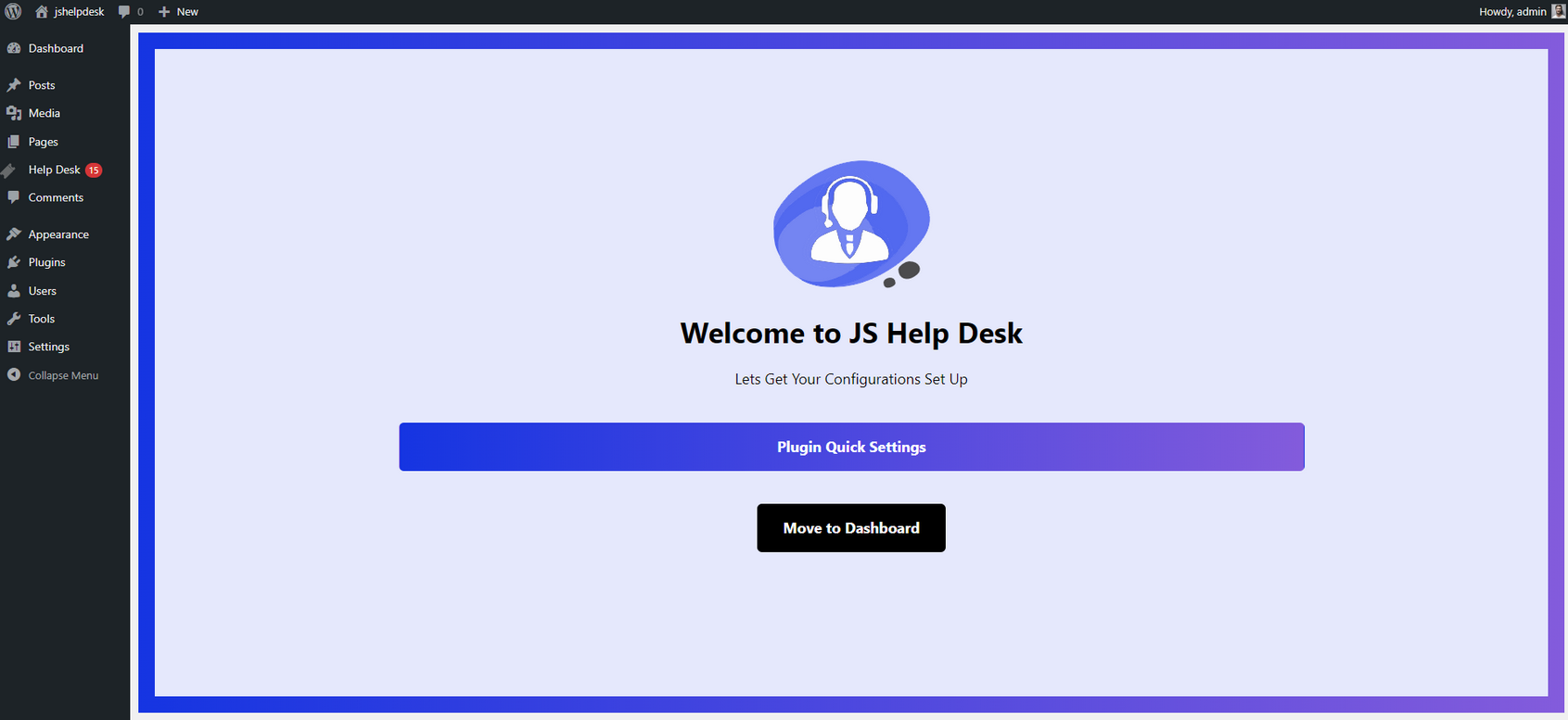The image size is (1568, 720).
Task: Click the WordPress logo icon
Action: 13,12
